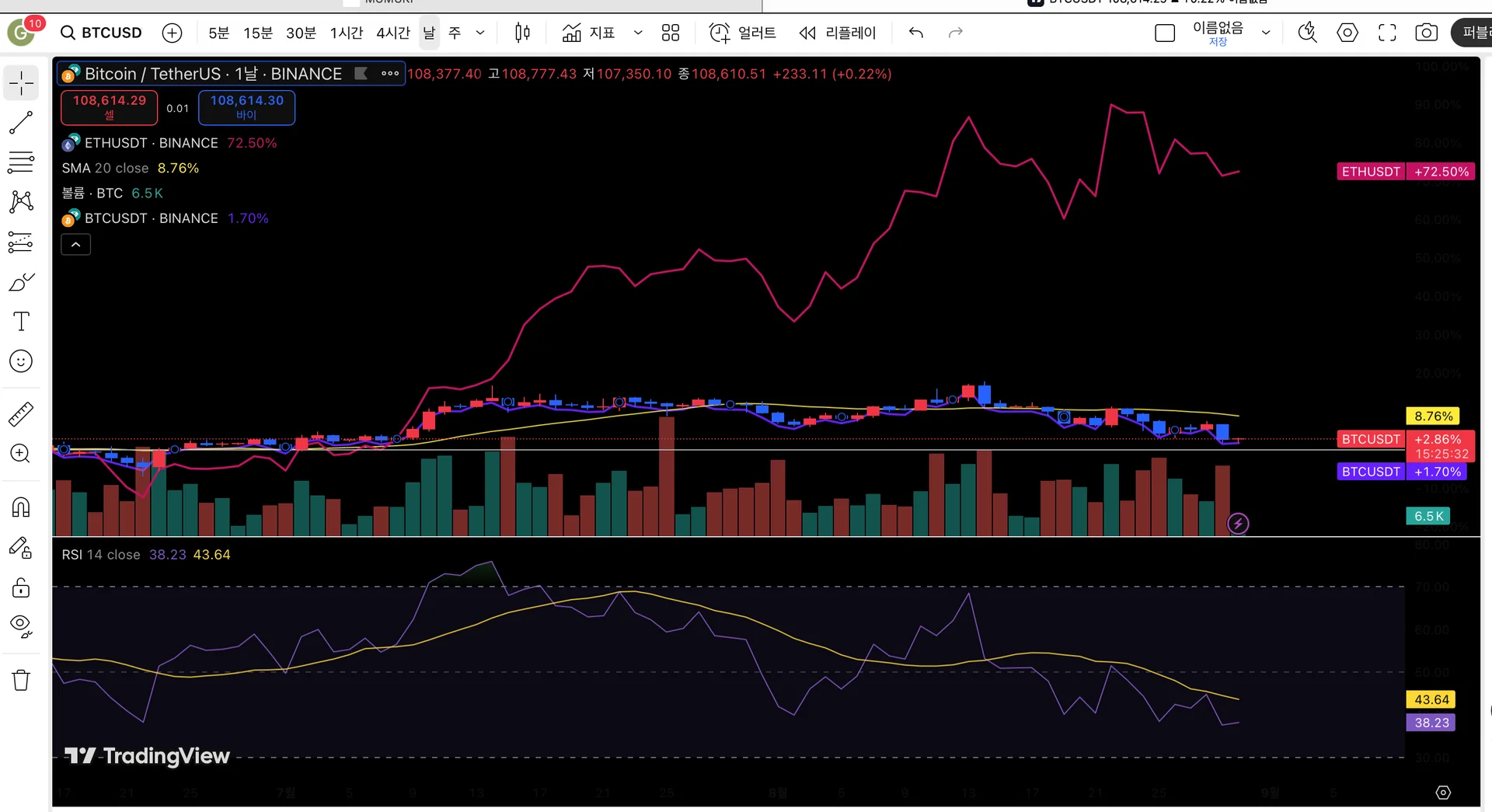
Task: Activate the zoom in tool
Action: tap(21, 454)
